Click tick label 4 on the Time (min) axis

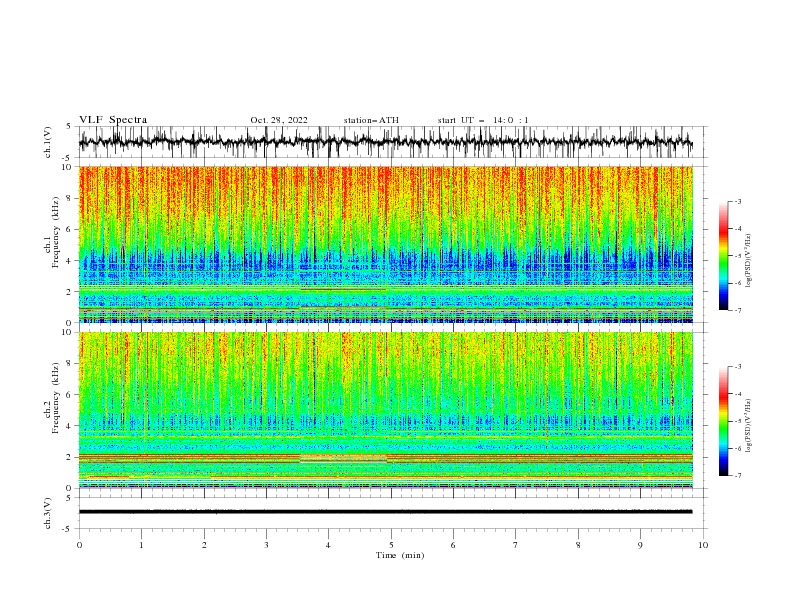point(328,545)
